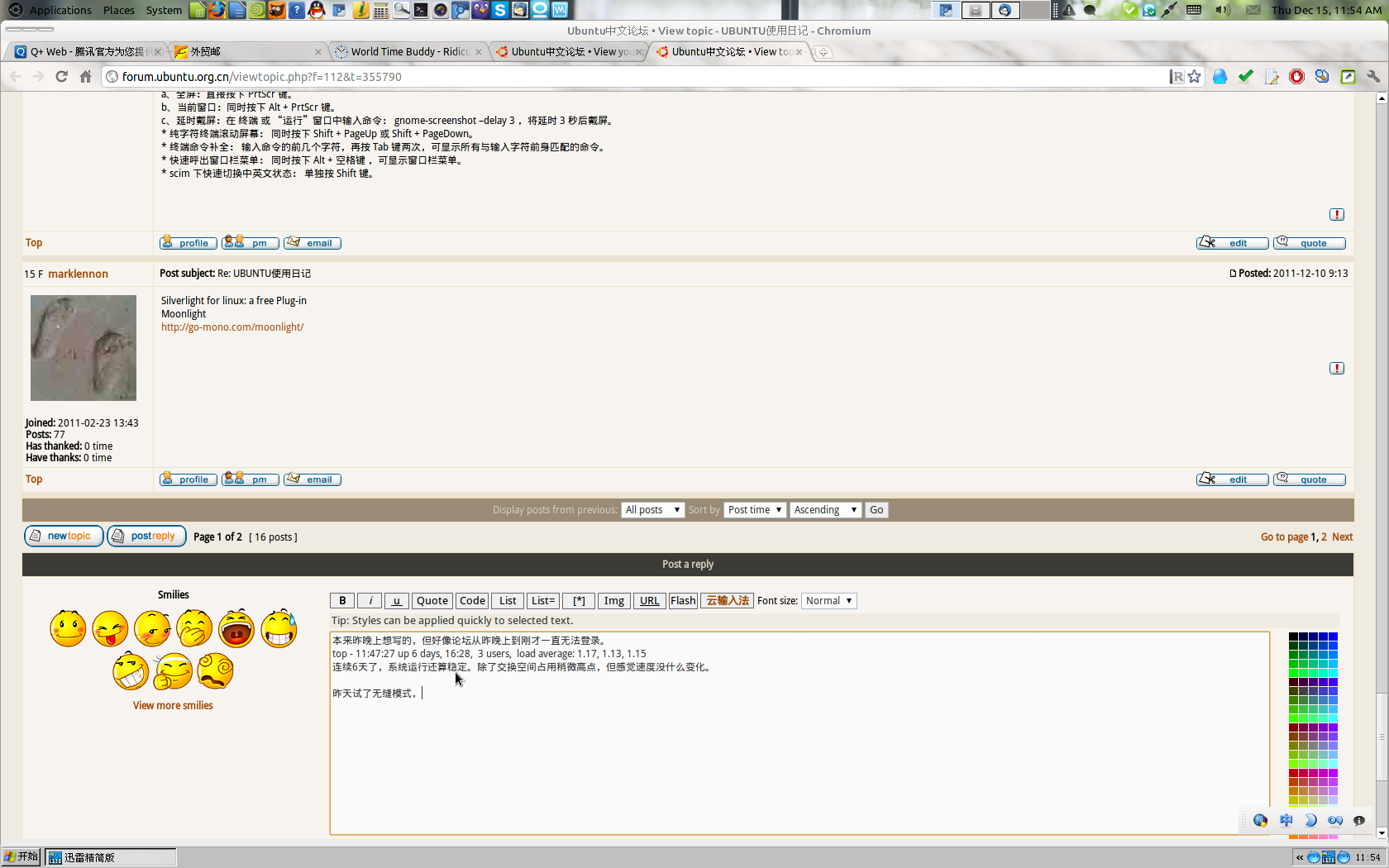This screenshot has height=868, width=1389.
Task: Launch Firefox from the top panel
Action: click(217, 10)
